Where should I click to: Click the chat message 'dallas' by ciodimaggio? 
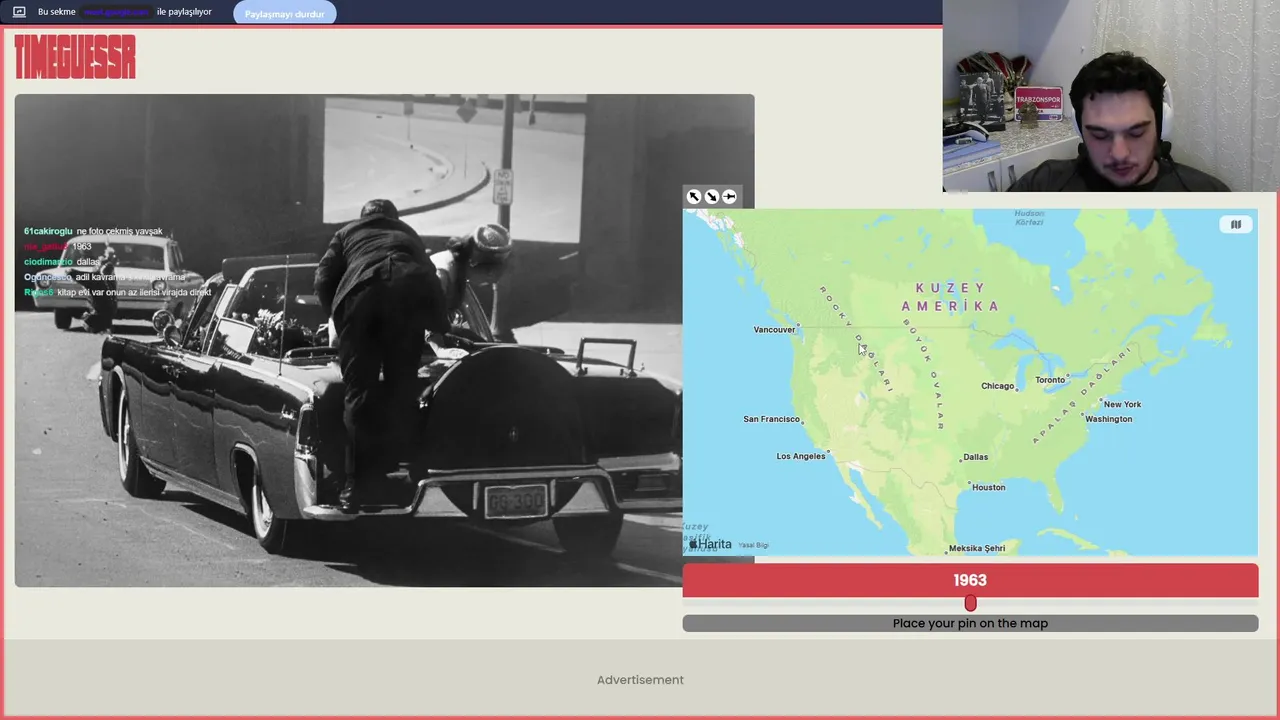coord(62,262)
